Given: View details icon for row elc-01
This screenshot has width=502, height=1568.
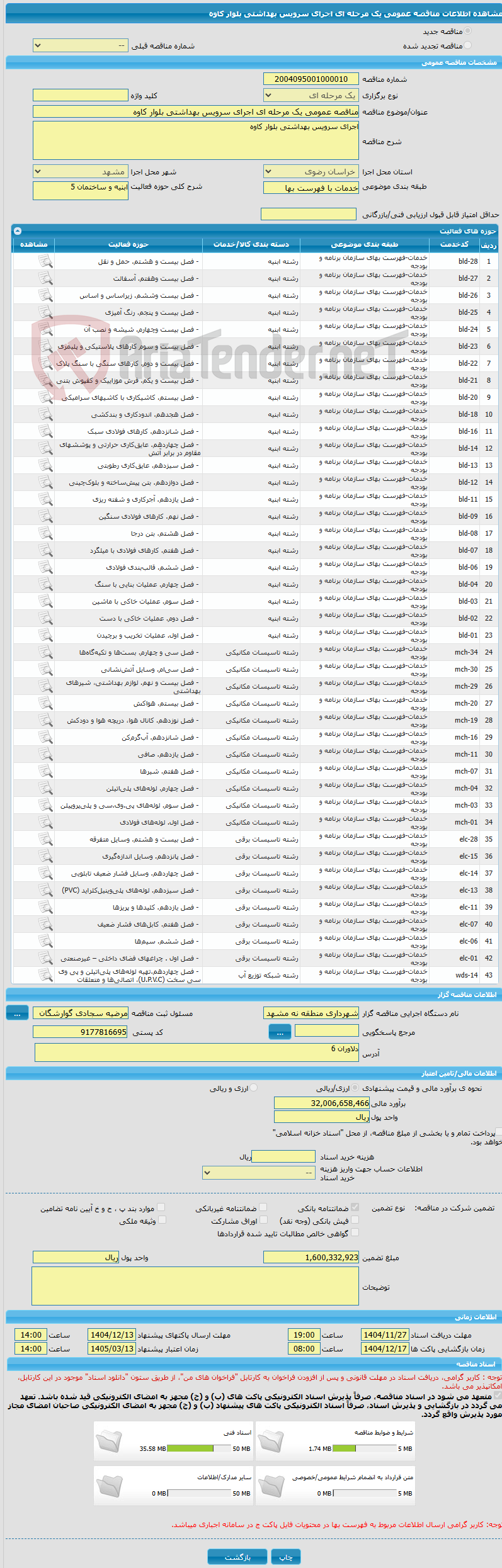Looking at the screenshot, I should coord(45,958).
